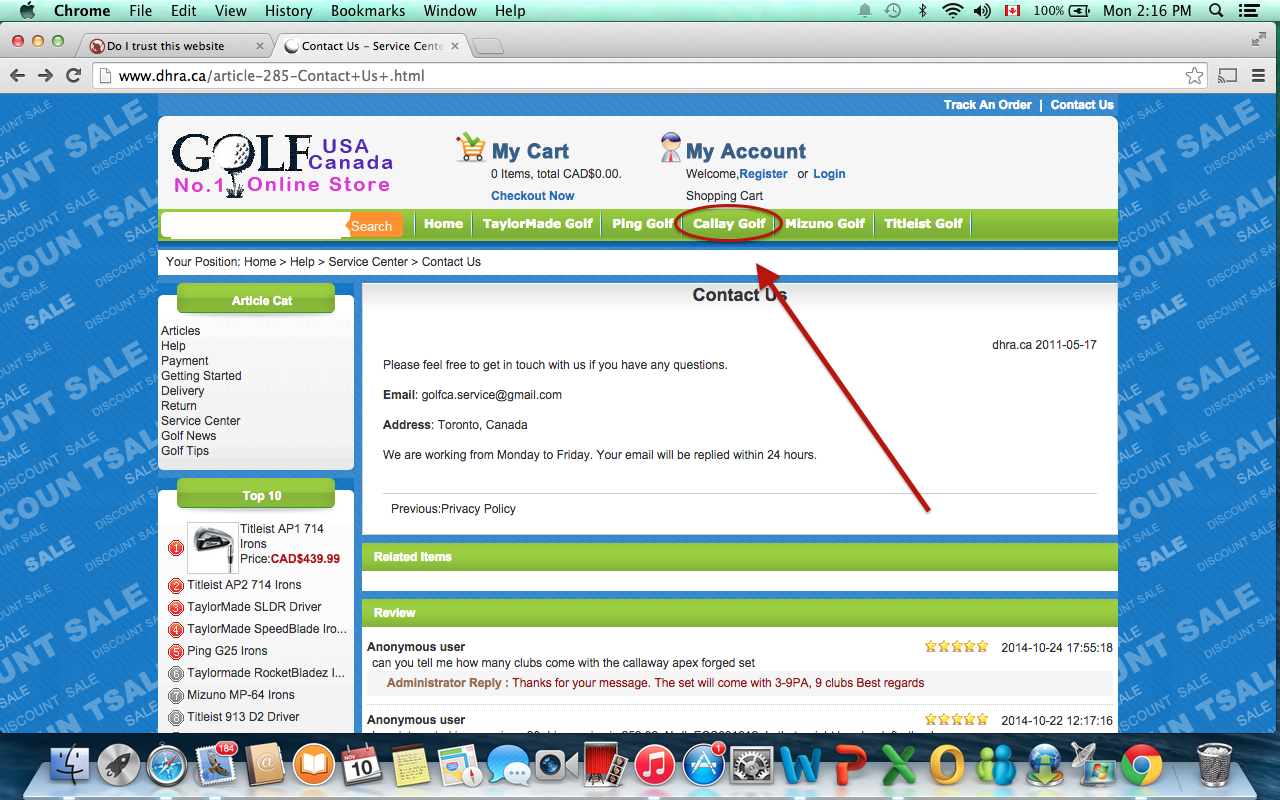Click the browser reload icon
This screenshot has width=1280, height=800.
point(73,76)
